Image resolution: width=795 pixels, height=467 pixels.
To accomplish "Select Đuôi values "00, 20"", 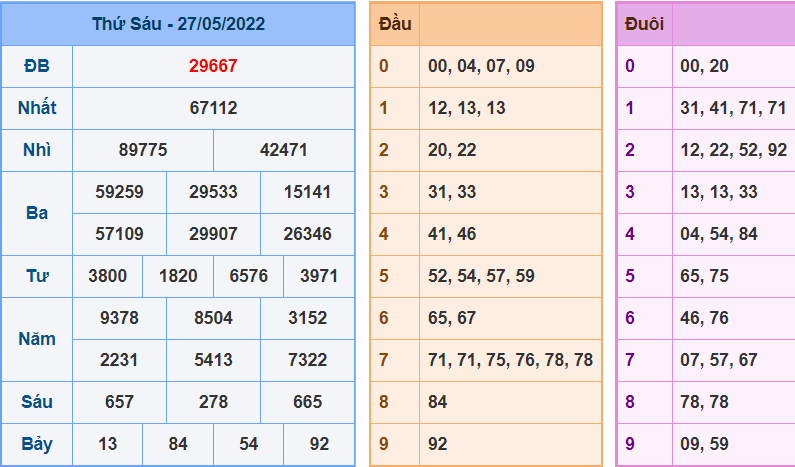I will click(x=704, y=66).
